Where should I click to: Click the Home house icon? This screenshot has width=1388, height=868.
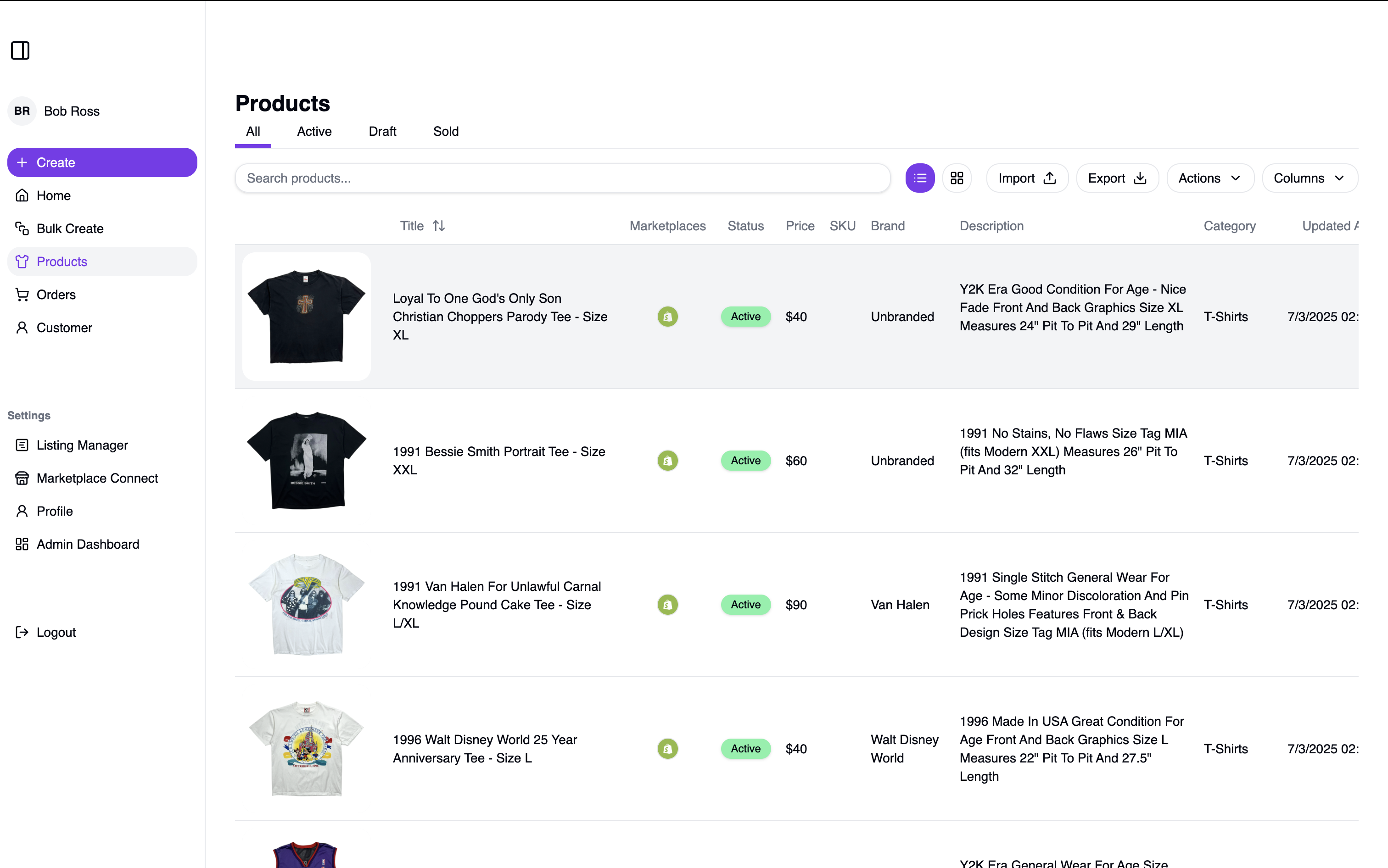click(22, 195)
